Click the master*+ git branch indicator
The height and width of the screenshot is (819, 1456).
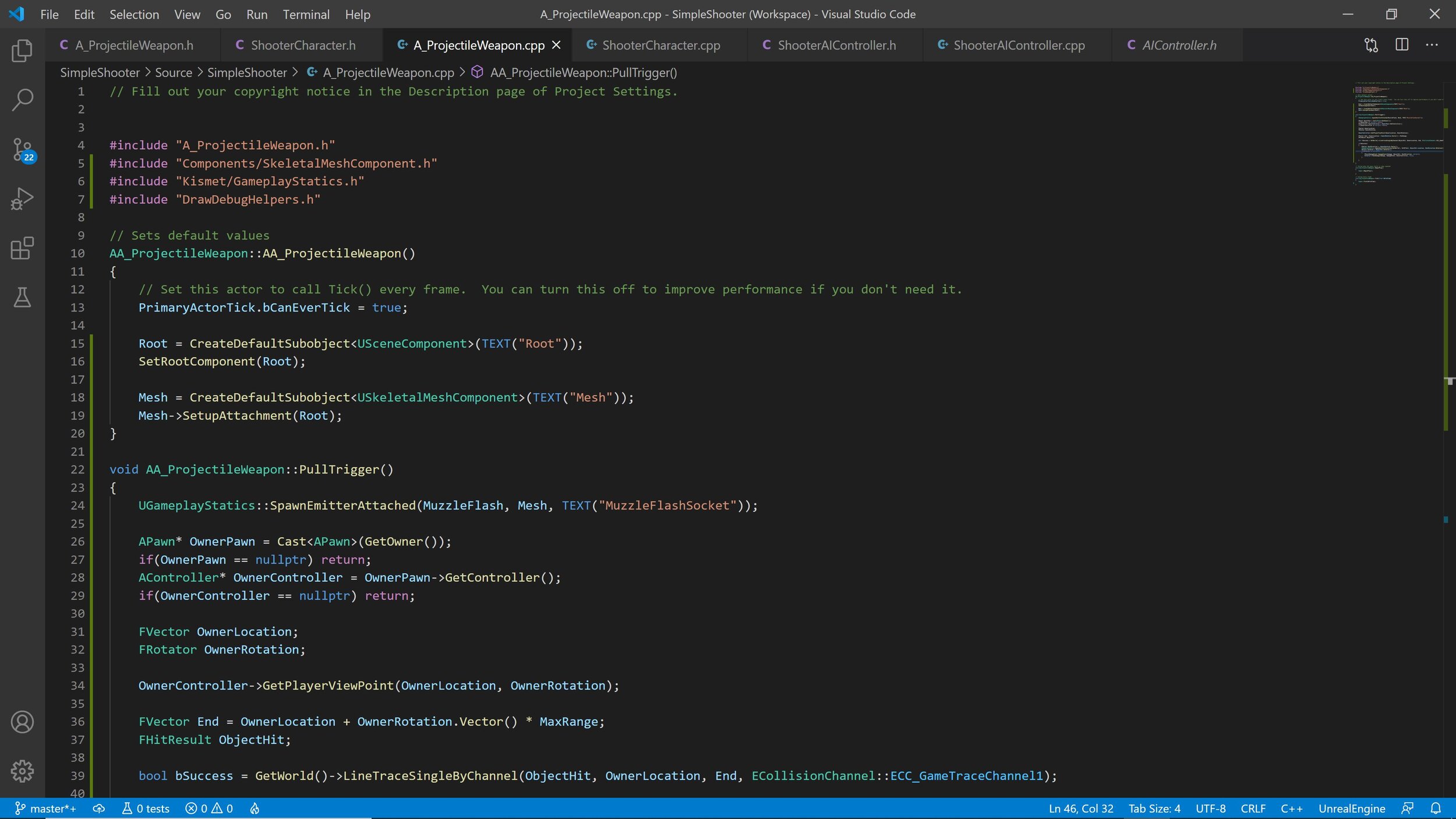[x=45, y=809]
